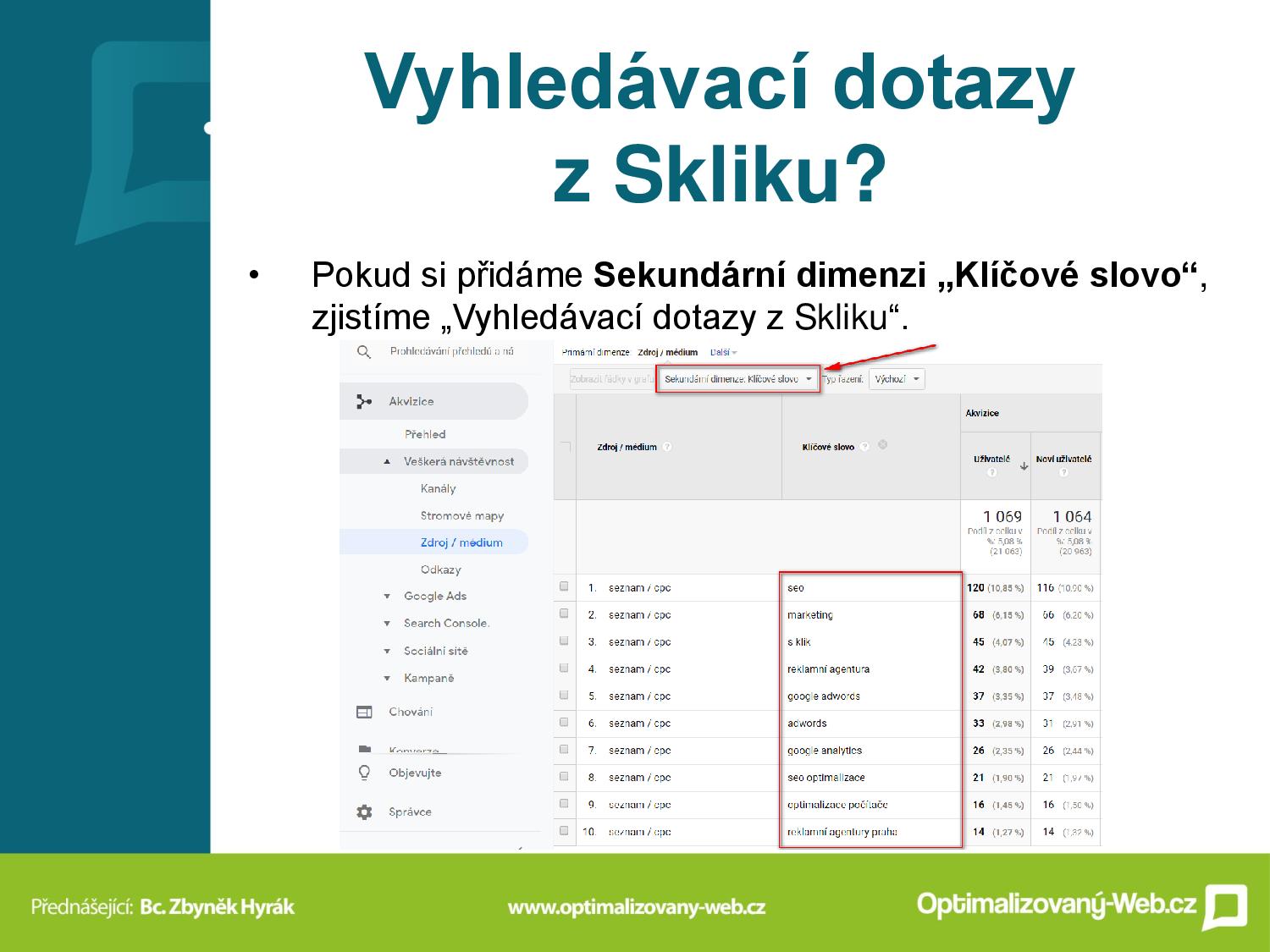Click the speech bubble logo at bottom right

(x=1224, y=907)
